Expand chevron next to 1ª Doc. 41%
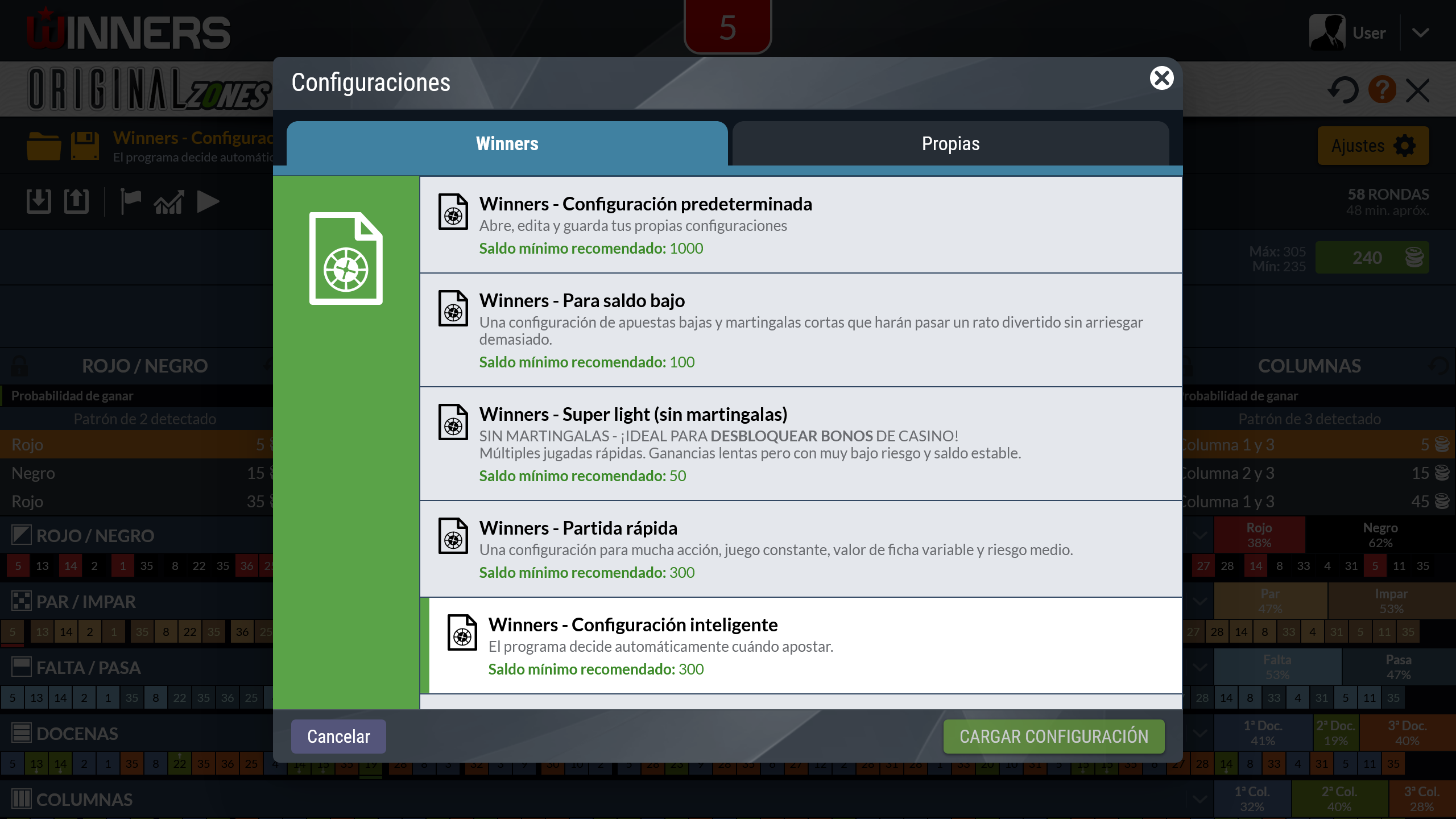Screen dimensions: 1456x819 click(1199, 733)
